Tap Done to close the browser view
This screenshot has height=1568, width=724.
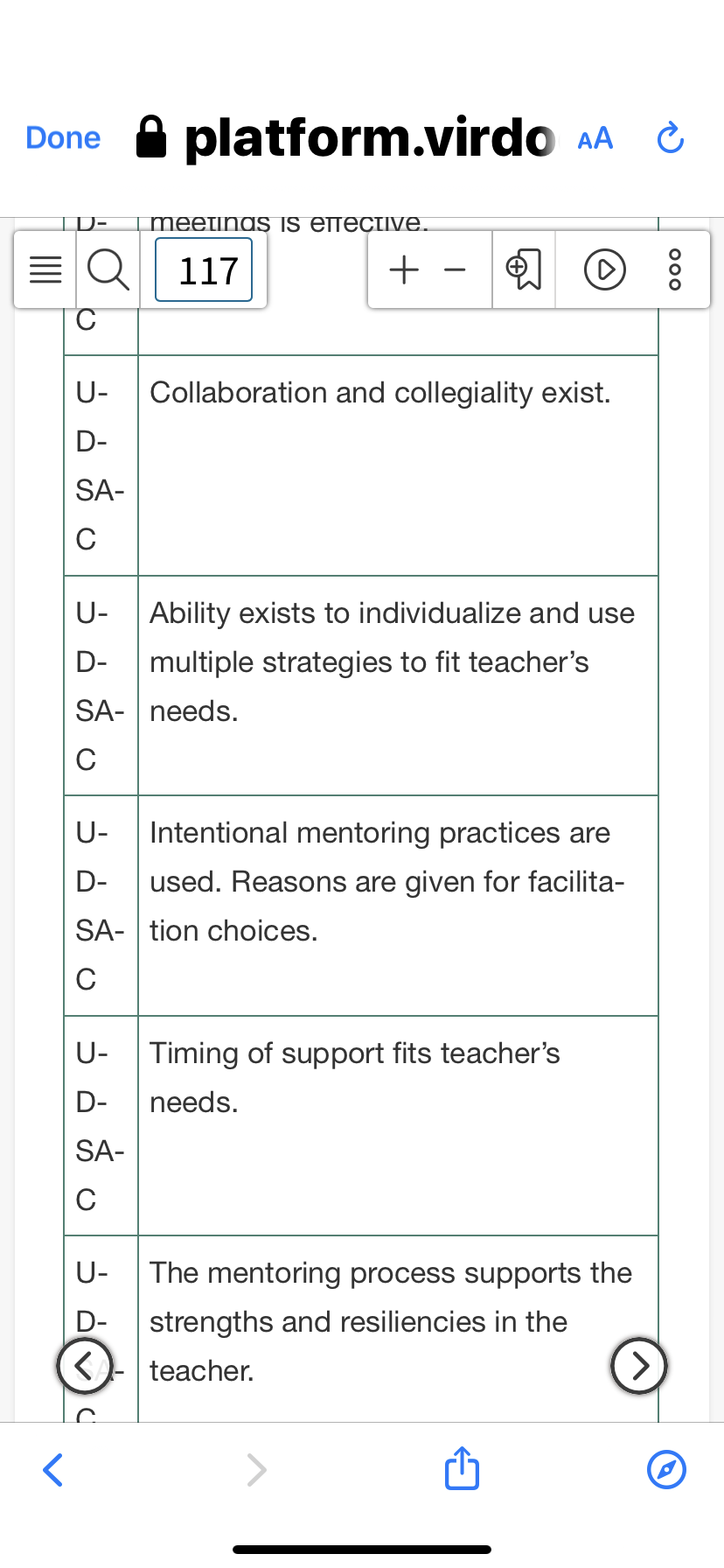63,137
